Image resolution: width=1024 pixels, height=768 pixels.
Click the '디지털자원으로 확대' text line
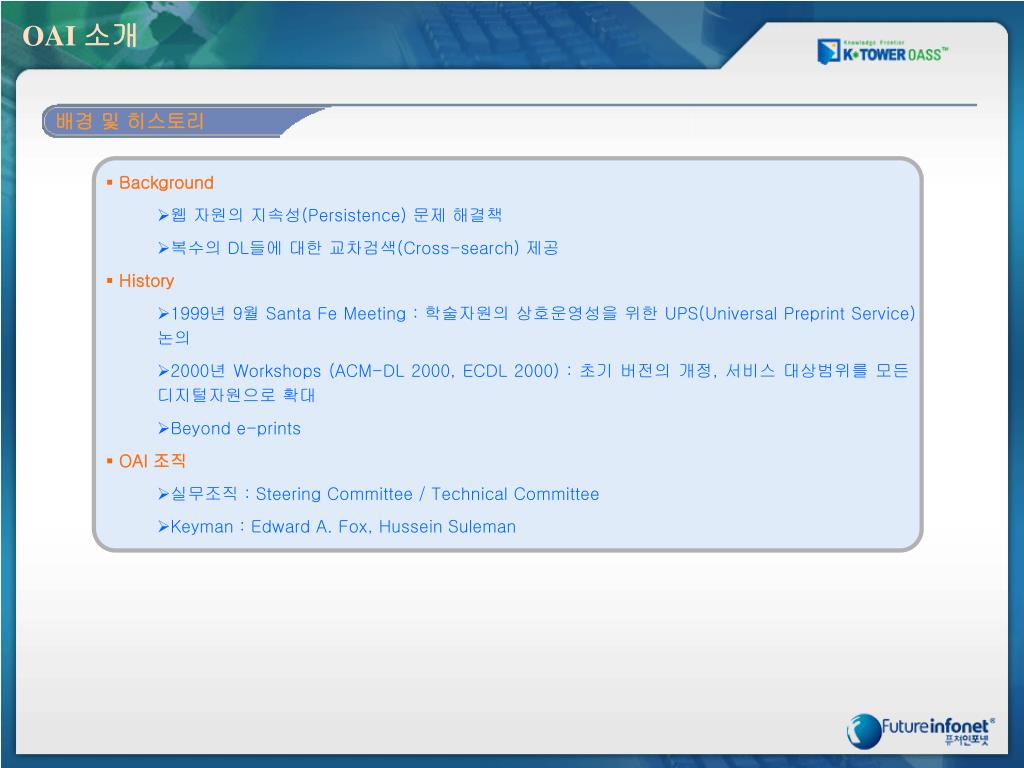236,395
